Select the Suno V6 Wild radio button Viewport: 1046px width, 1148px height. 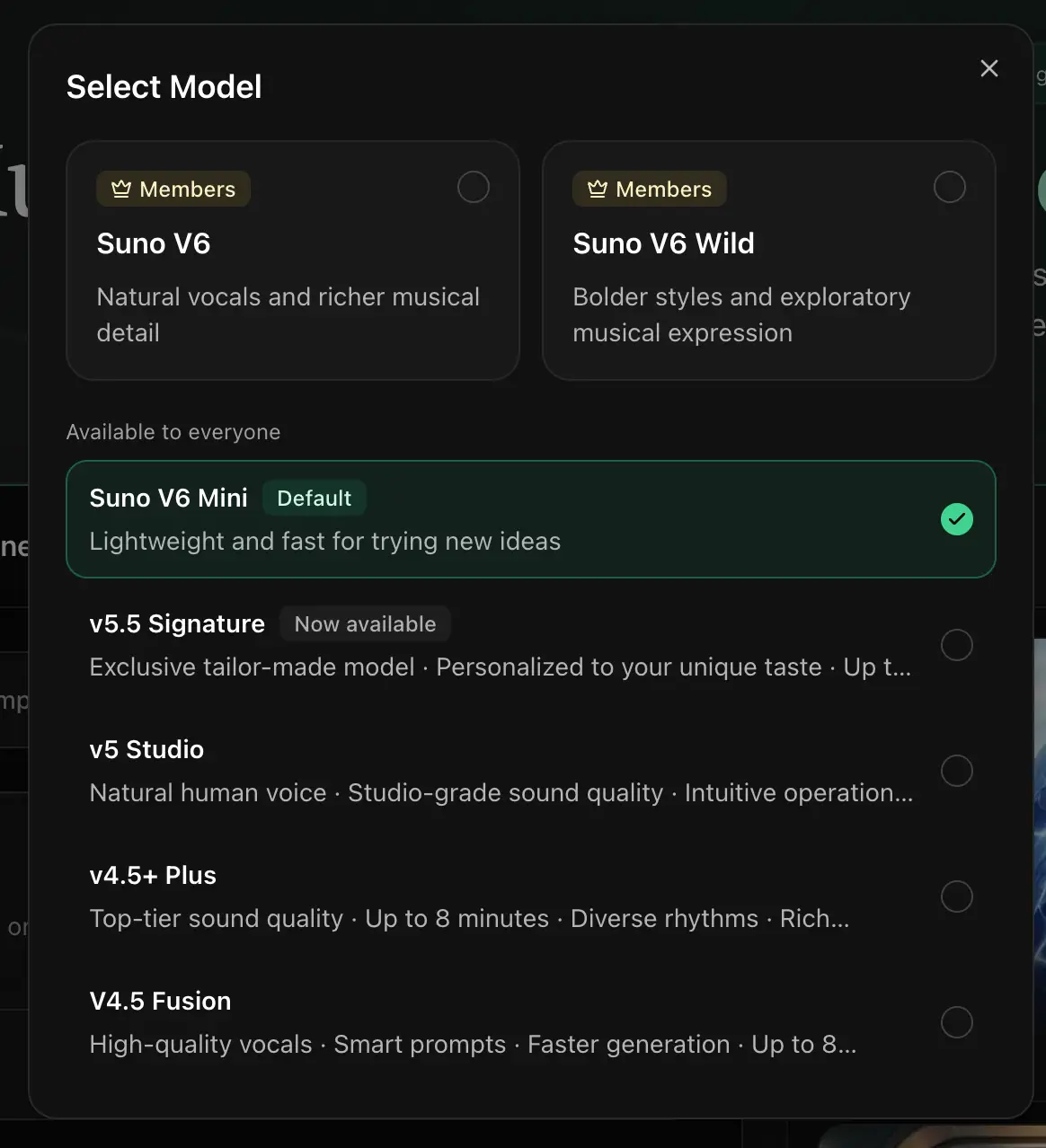pos(950,187)
